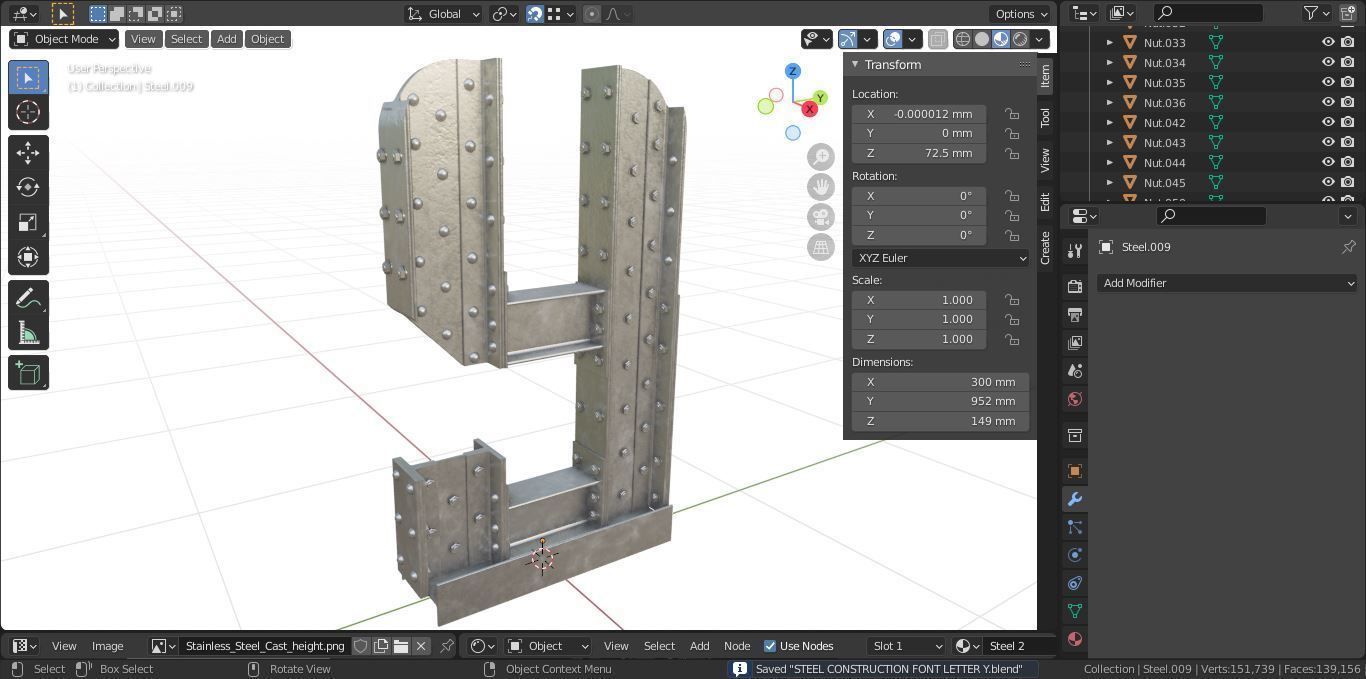Switch to the Tool sidebar tab

point(1045,117)
